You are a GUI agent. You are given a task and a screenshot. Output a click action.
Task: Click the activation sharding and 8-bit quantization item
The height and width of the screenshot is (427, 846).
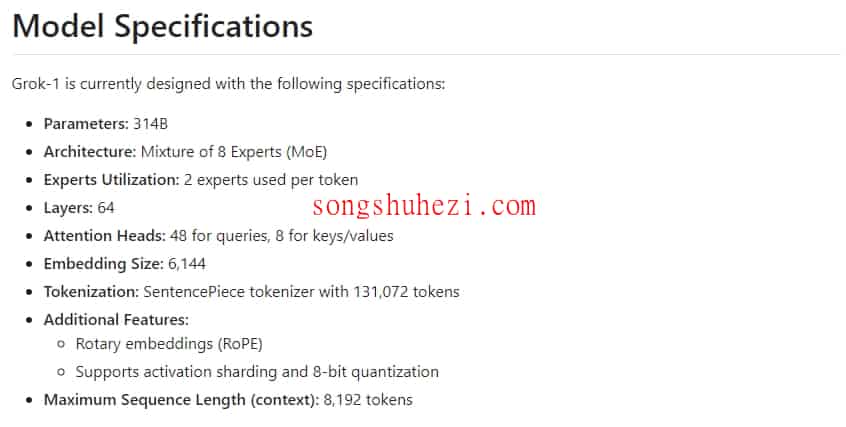point(257,372)
